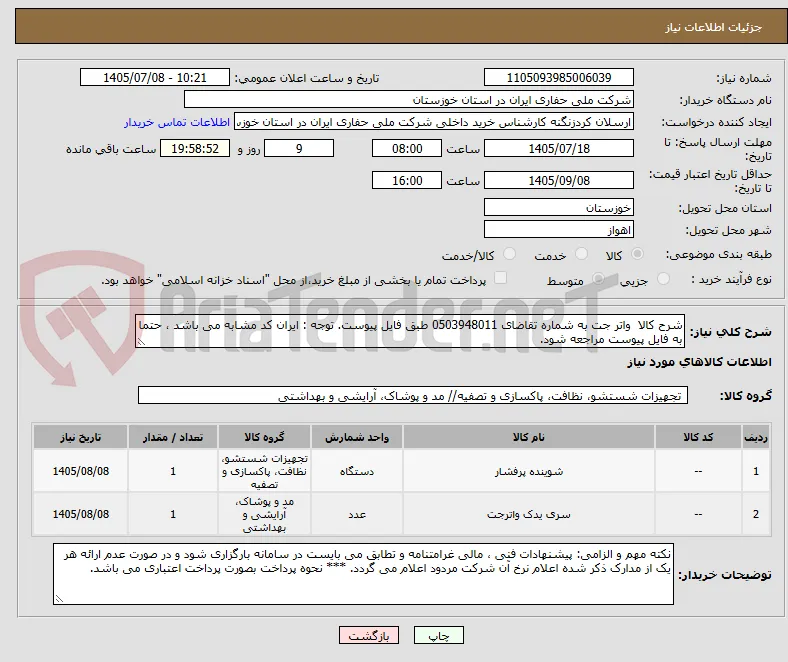Select the خدمت radio button

click(x=581, y=254)
